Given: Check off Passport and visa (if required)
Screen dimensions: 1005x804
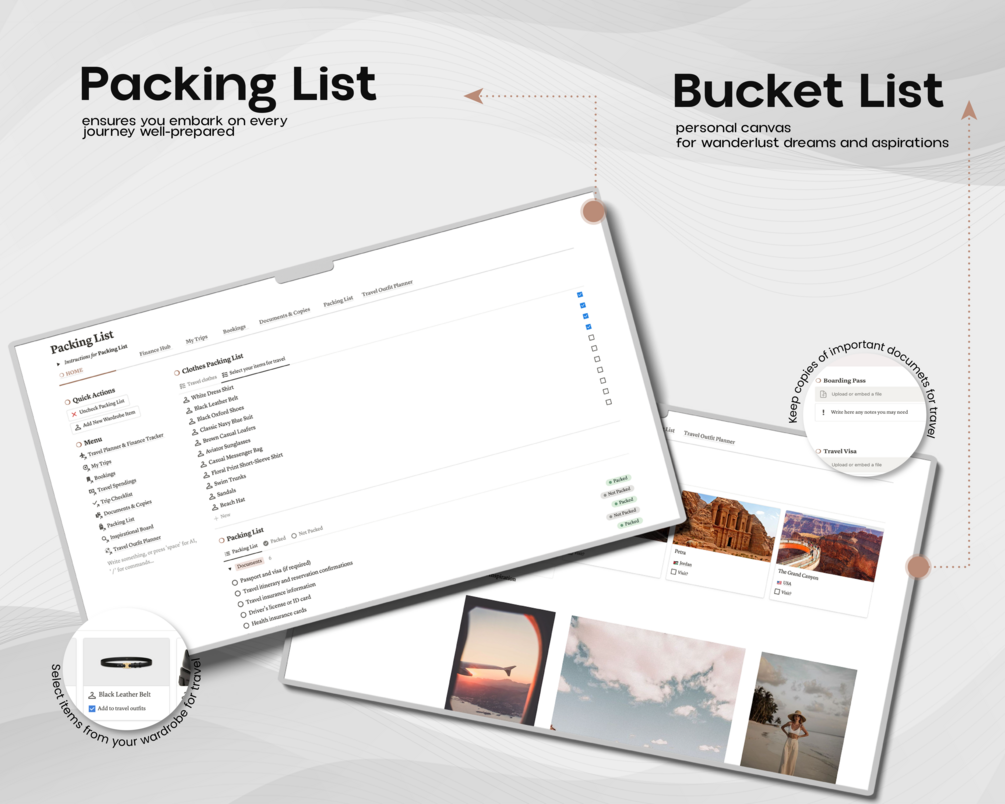Looking at the screenshot, I should coord(235,583).
